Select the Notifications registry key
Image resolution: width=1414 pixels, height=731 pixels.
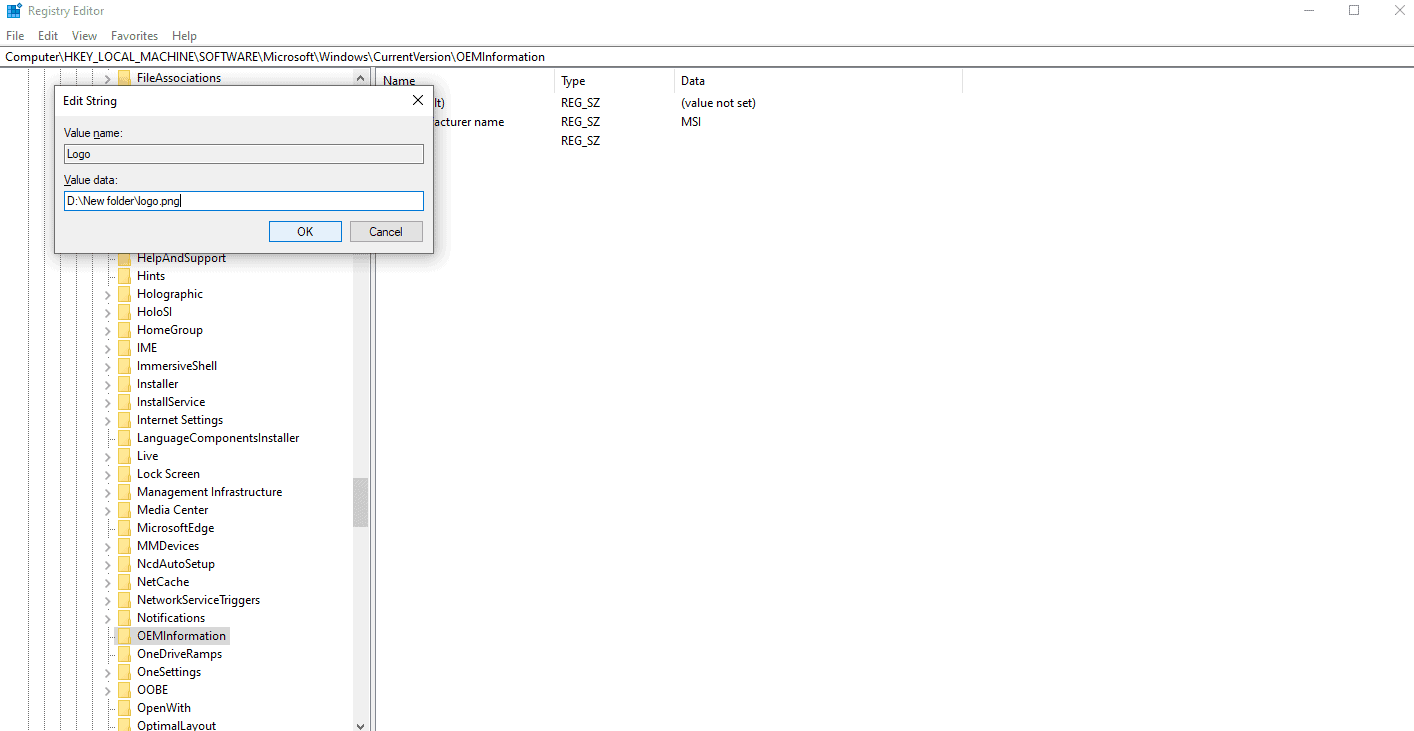pyautogui.click(x=171, y=618)
